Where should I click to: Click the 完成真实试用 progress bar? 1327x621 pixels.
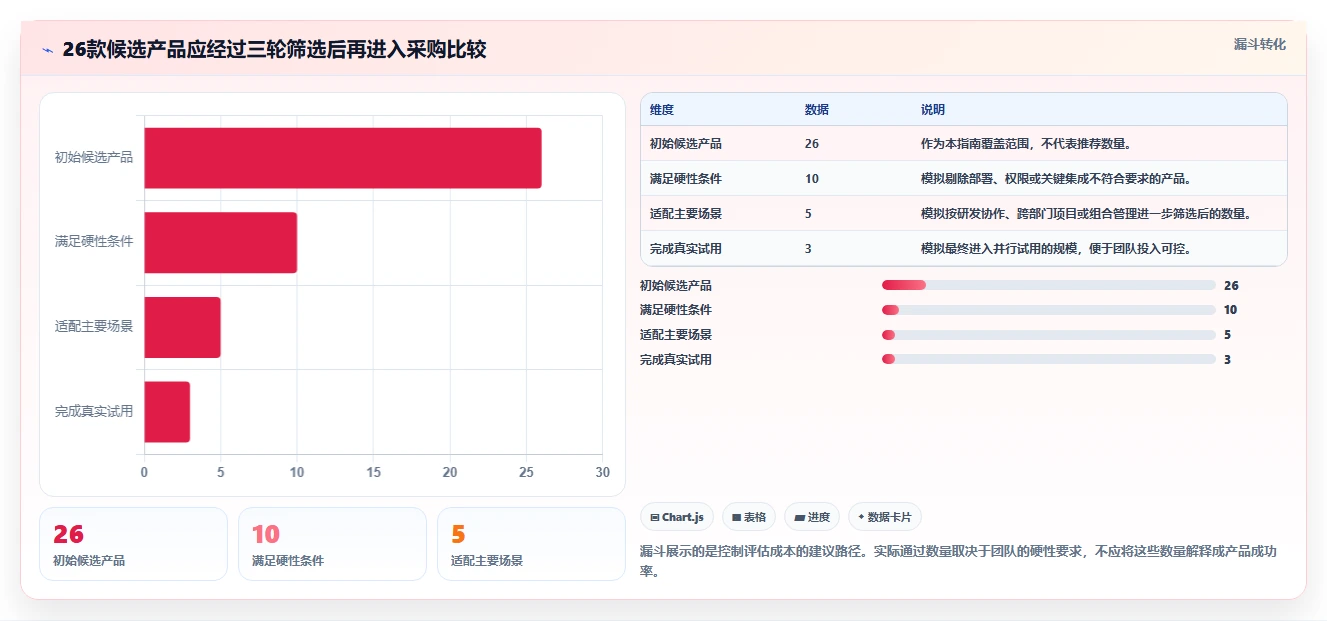tap(1048, 359)
